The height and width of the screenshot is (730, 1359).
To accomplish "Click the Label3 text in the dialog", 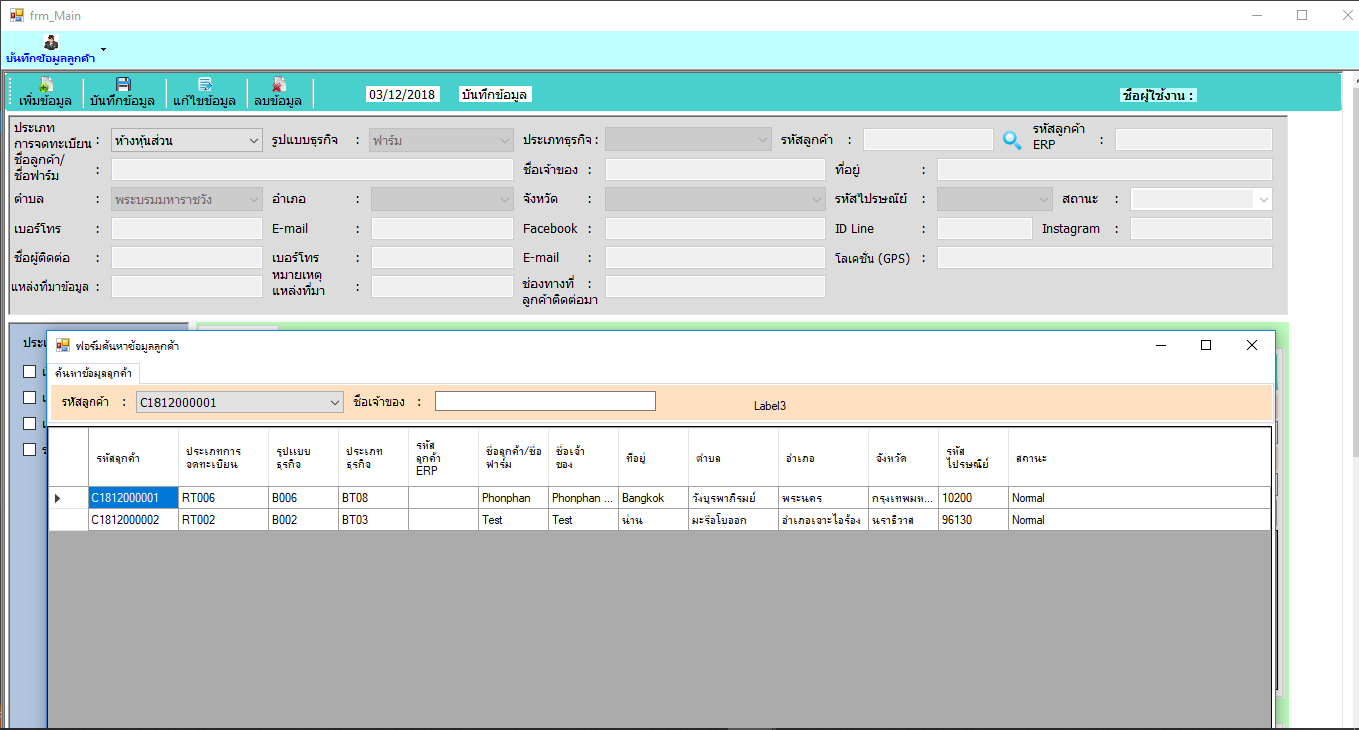I will (770, 406).
